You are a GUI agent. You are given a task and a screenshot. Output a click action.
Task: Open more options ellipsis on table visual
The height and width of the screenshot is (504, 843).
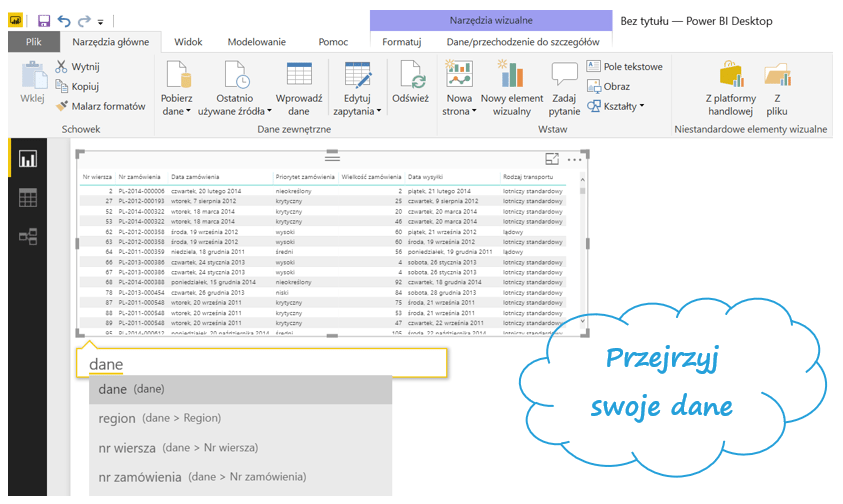point(574,158)
